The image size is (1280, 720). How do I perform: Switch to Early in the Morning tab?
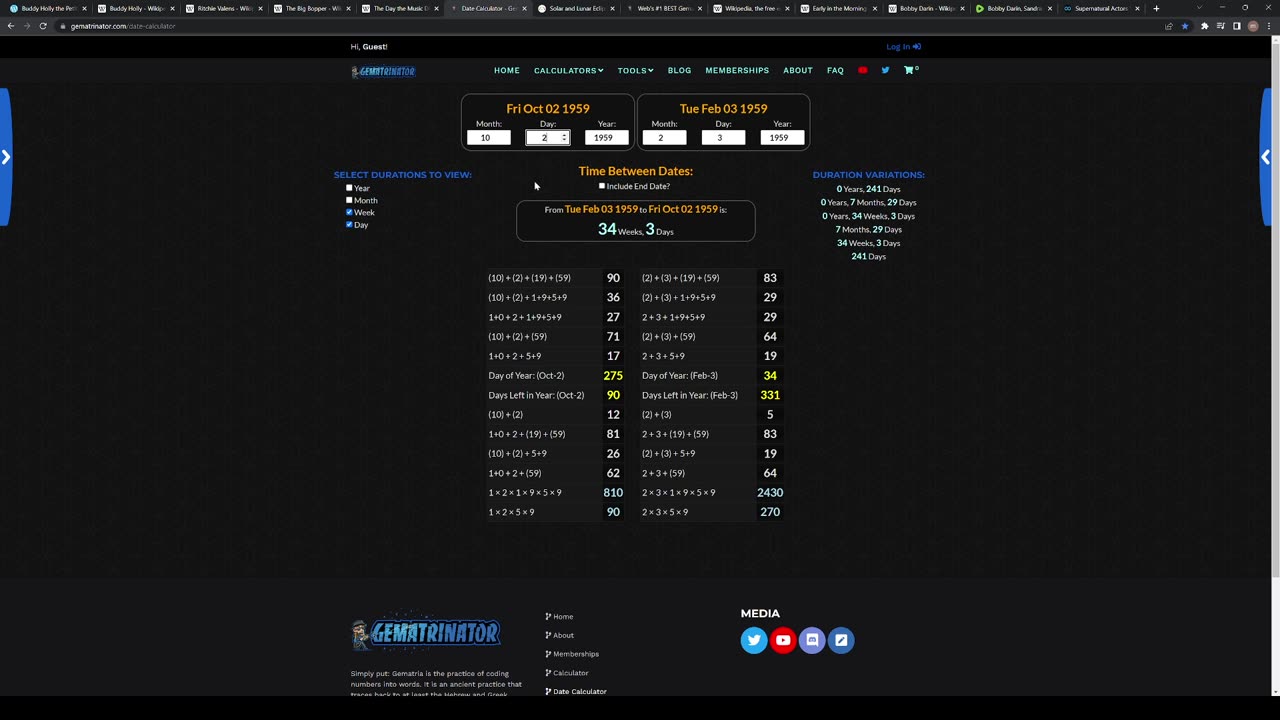point(838,8)
